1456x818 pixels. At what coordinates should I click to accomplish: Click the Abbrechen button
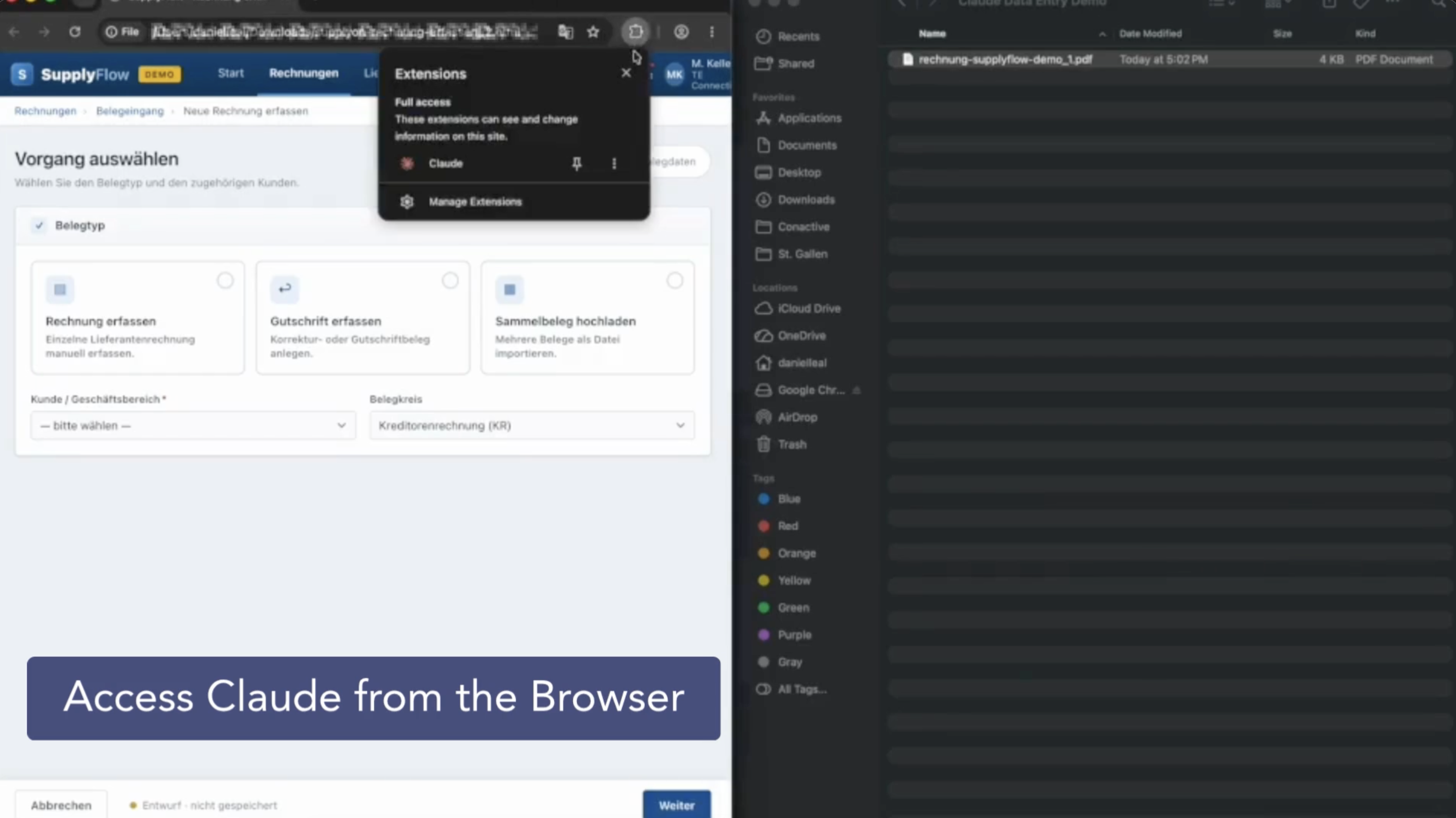pos(61,805)
